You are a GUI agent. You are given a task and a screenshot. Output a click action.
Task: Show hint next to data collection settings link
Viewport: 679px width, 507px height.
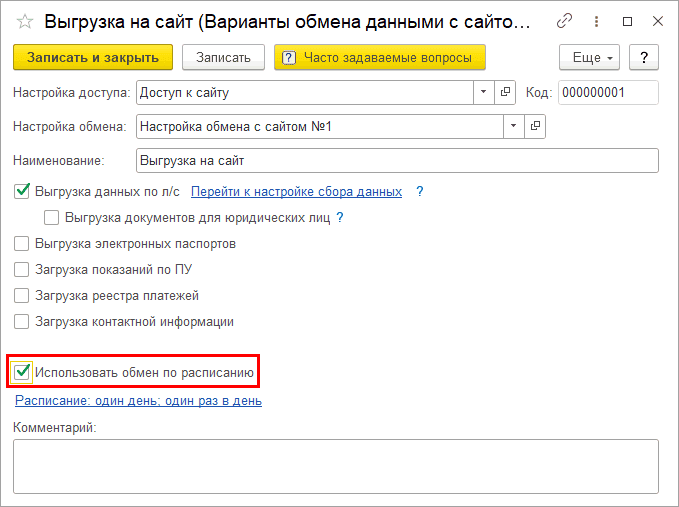(x=420, y=191)
